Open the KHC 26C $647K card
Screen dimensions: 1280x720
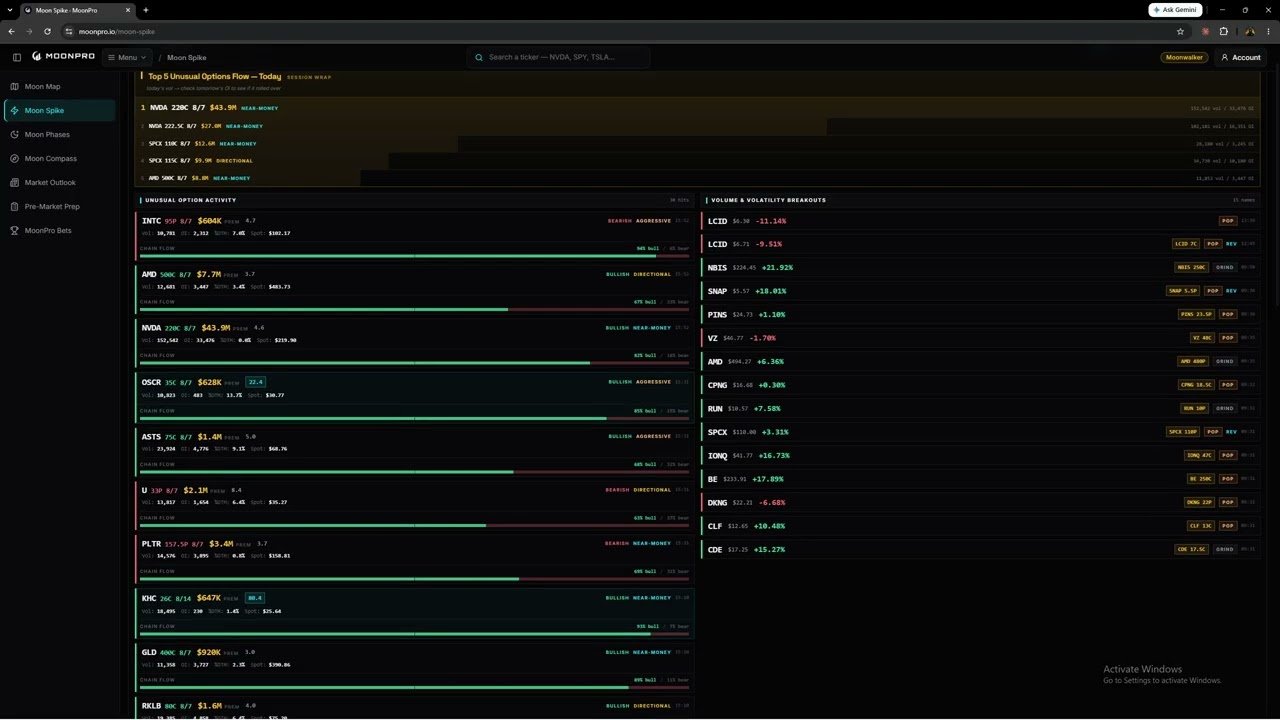[414, 612]
